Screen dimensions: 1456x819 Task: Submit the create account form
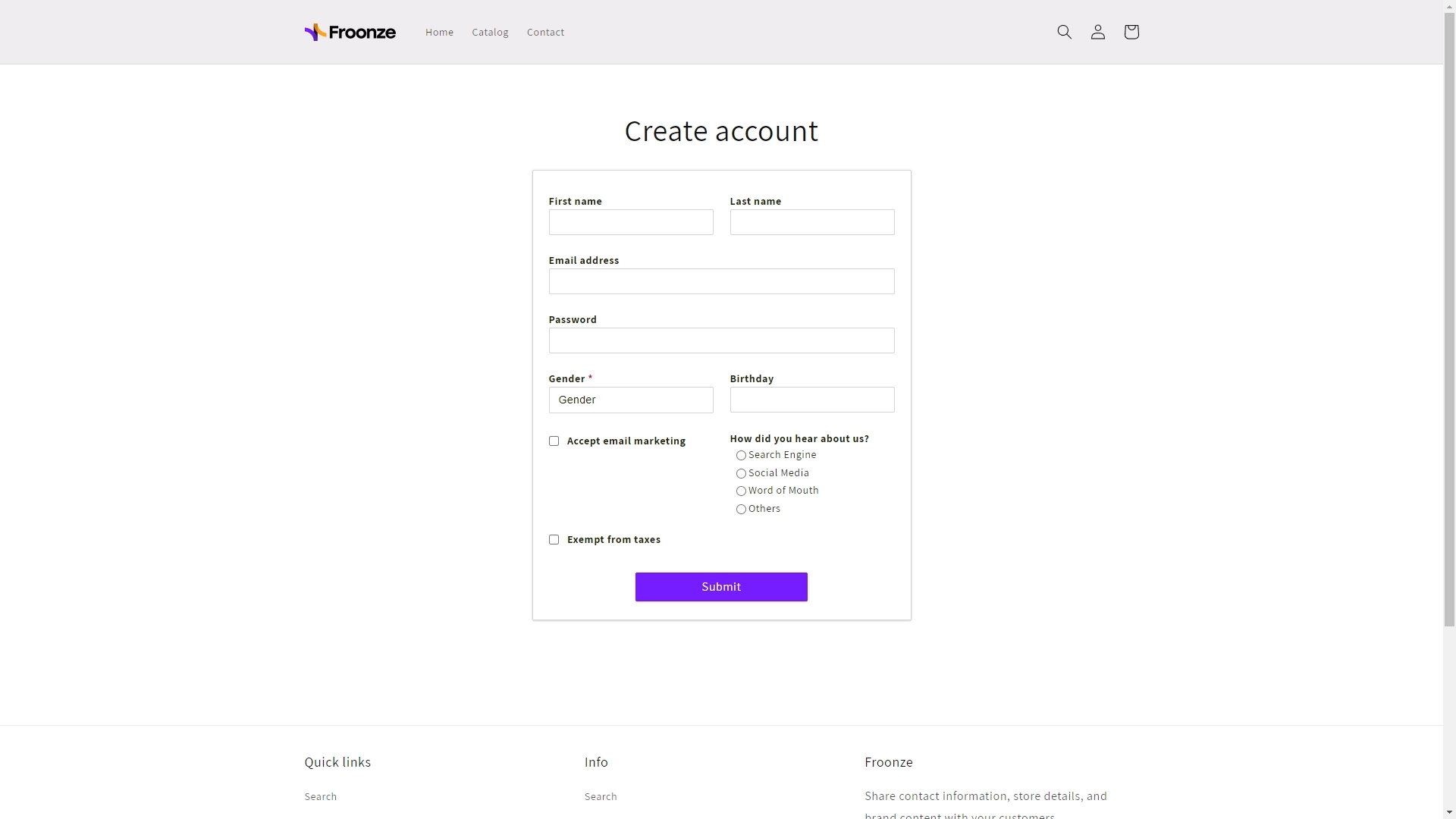pyautogui.click(x=721, y=587)
